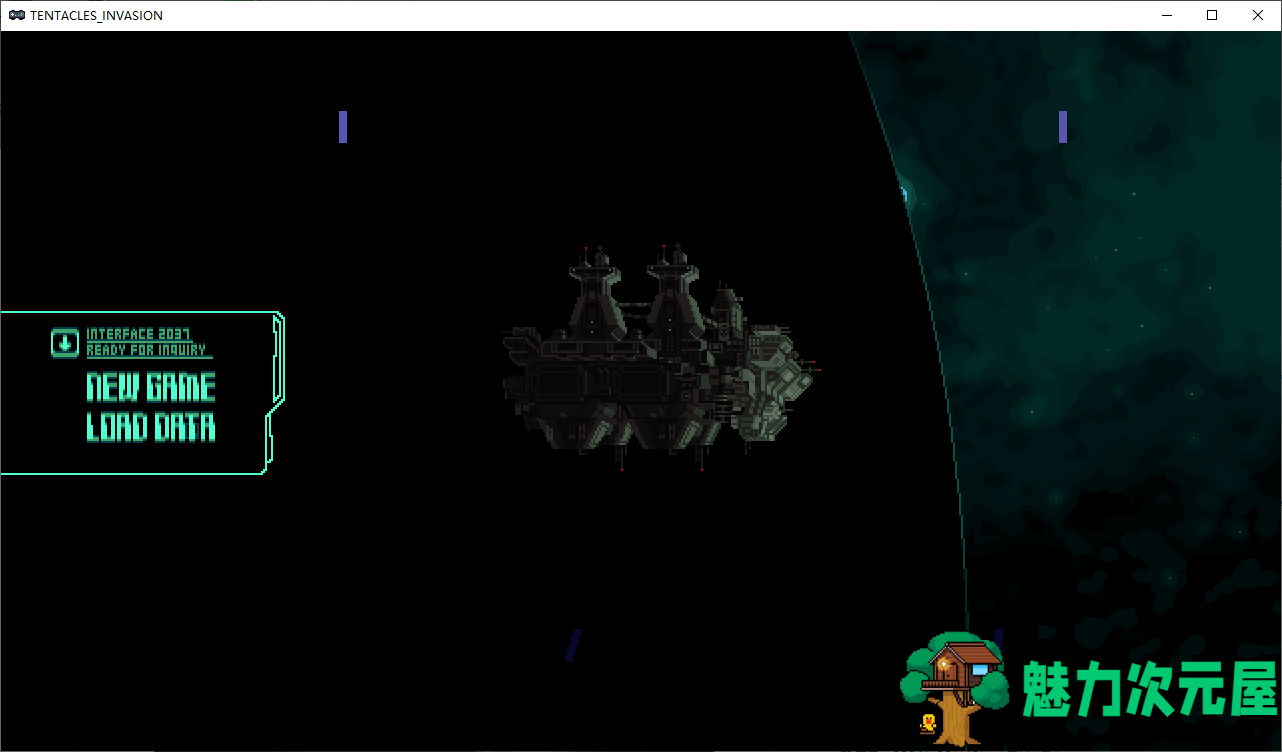Select LOAD DATA menu option
The image size is (1282, 752).
[x=151, y=427]
